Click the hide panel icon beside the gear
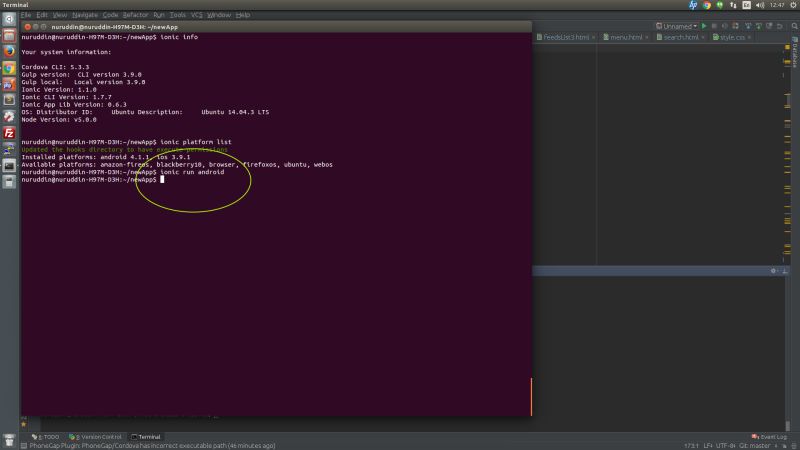This screenshot has height=450, width=800. point(785,271)
